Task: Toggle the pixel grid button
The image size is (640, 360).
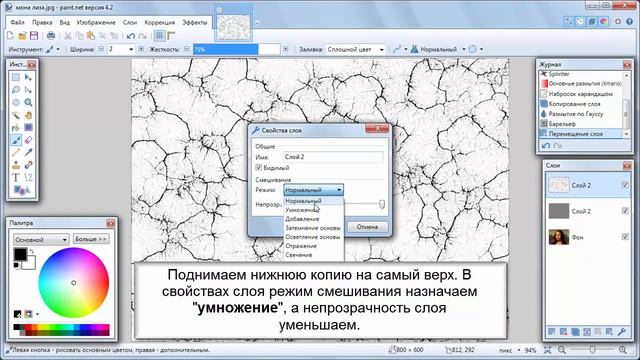Action: point(159,36)
